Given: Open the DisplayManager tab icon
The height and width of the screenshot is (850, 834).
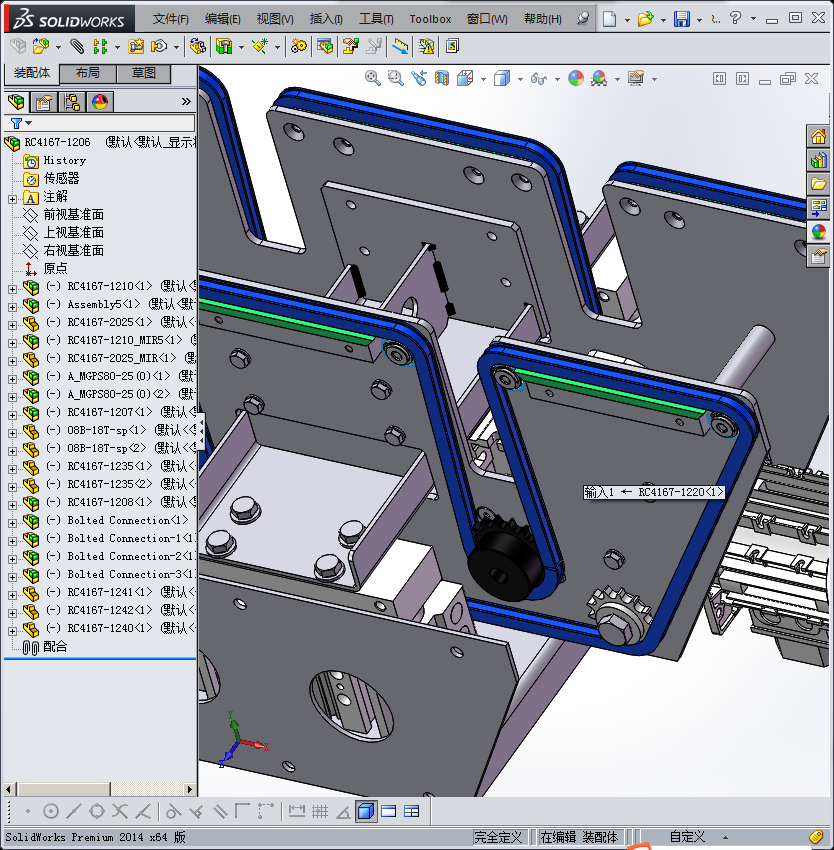Looking at the screenshot, I should 100,102.
